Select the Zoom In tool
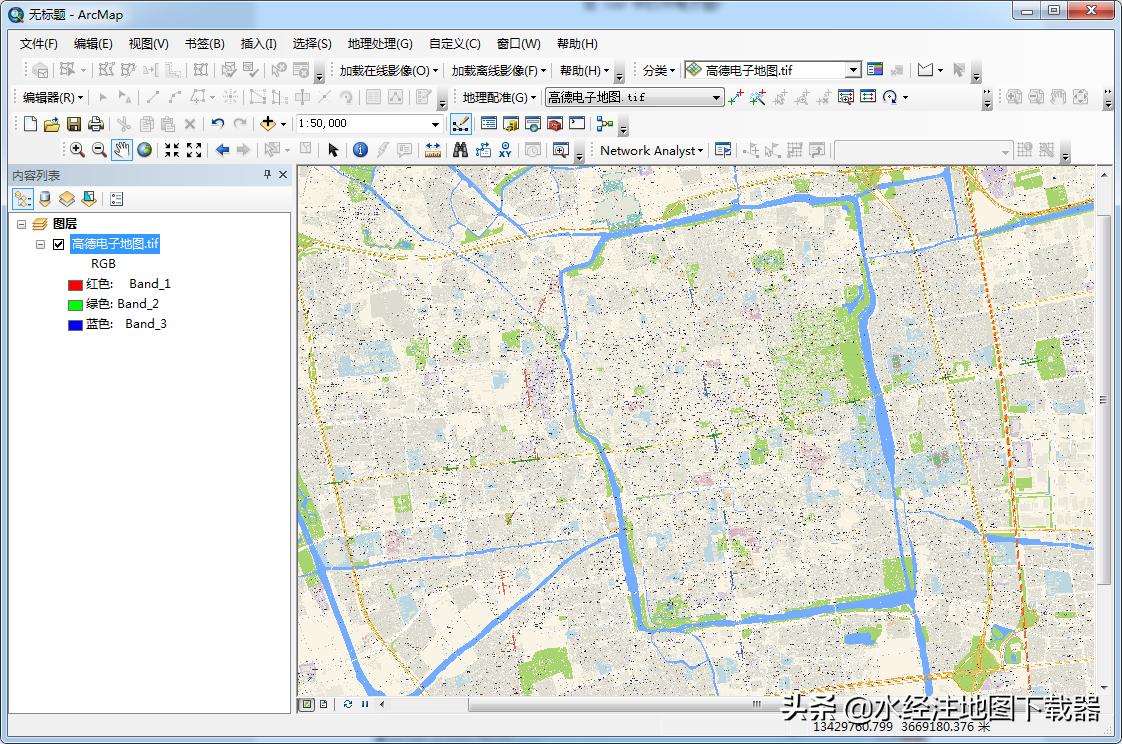1122x744 pixels. click(x=78, y=150)
